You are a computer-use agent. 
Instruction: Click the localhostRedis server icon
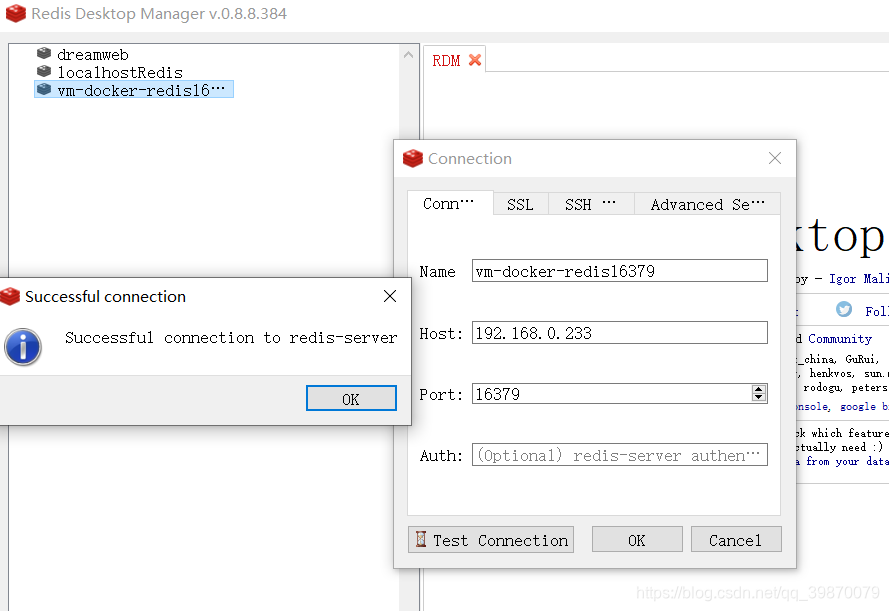click(x=44, y=71)
